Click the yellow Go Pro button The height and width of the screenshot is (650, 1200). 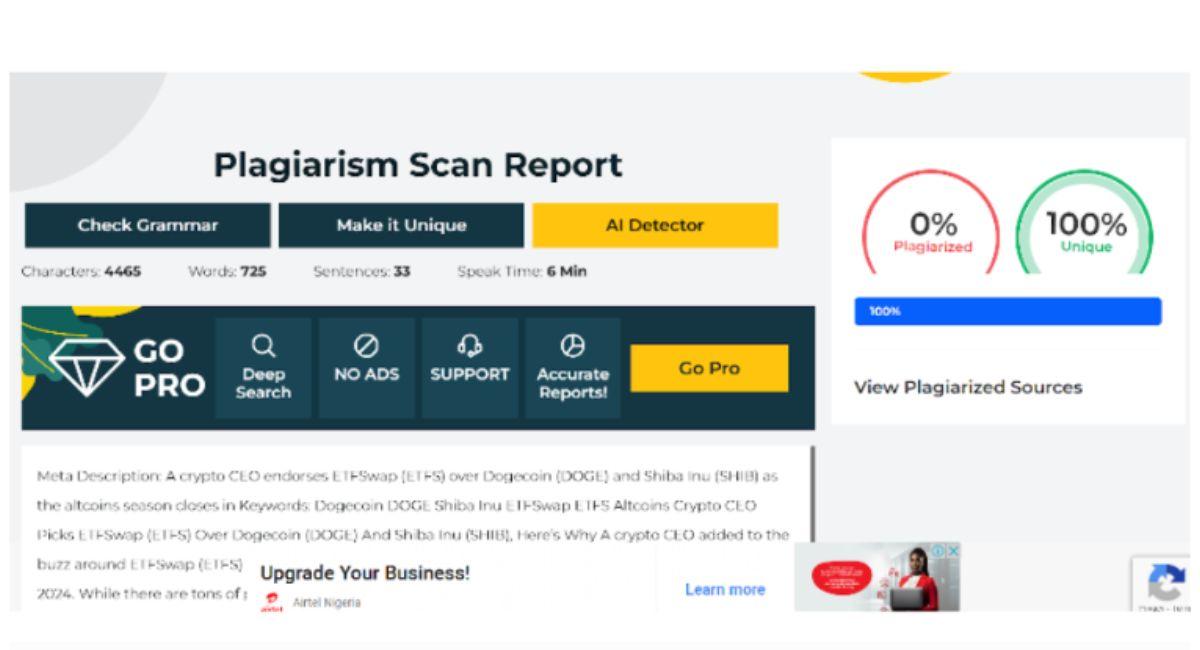pyautogui.click(x=709, y=368)
